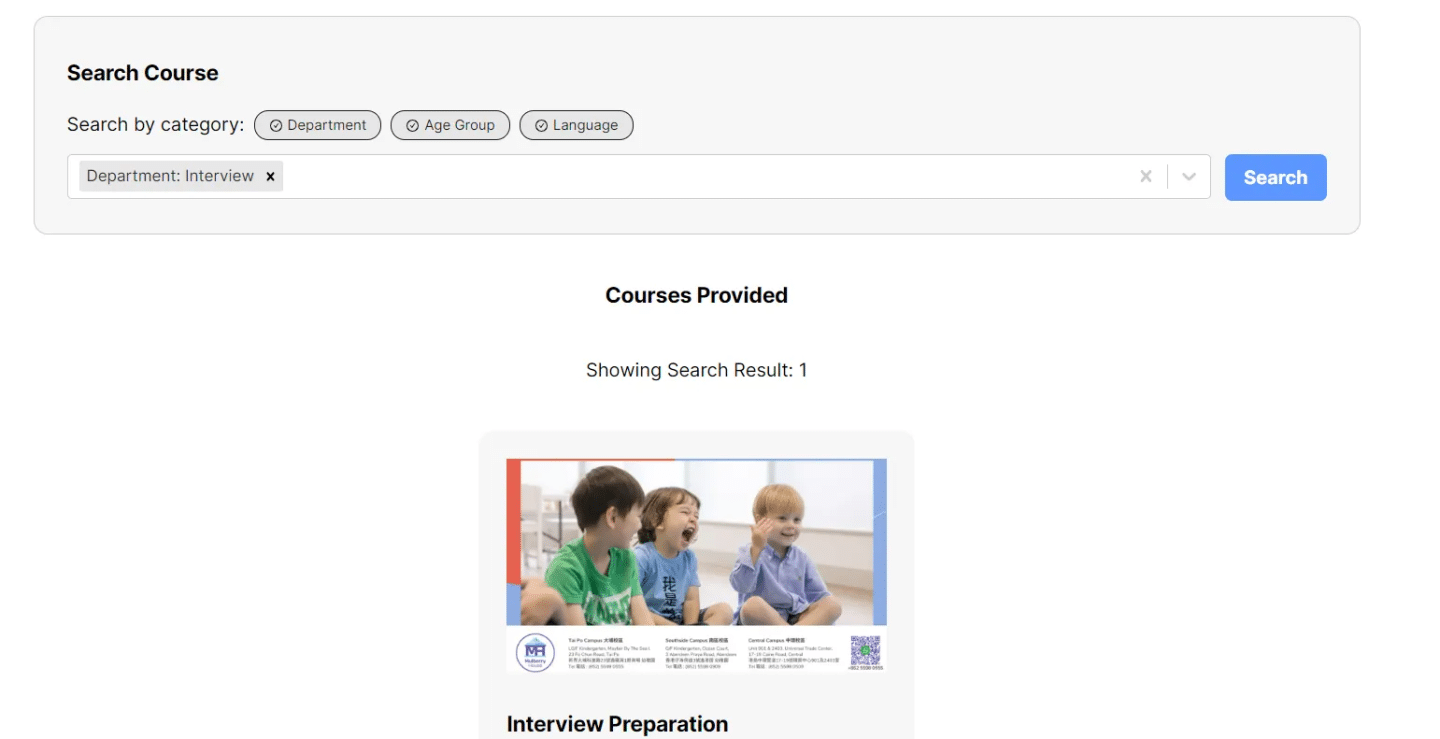Click the blue Search button
The height and width of the screenshot is (739, 1440).
point(1275,177)
